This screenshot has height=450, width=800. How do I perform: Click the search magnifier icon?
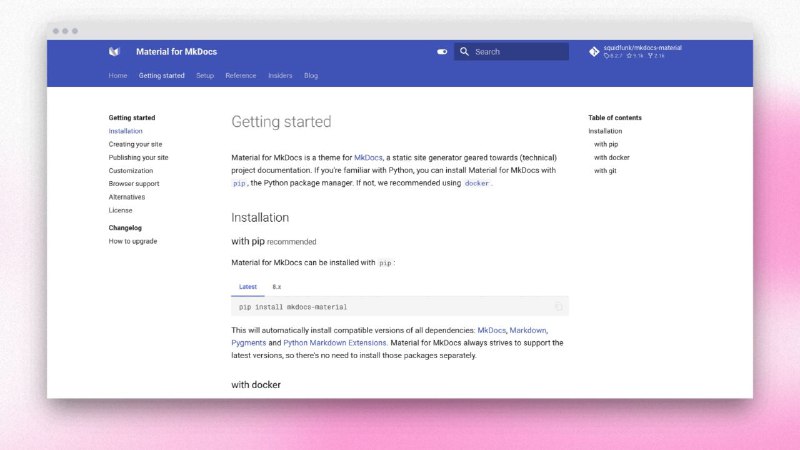(464, 52)
